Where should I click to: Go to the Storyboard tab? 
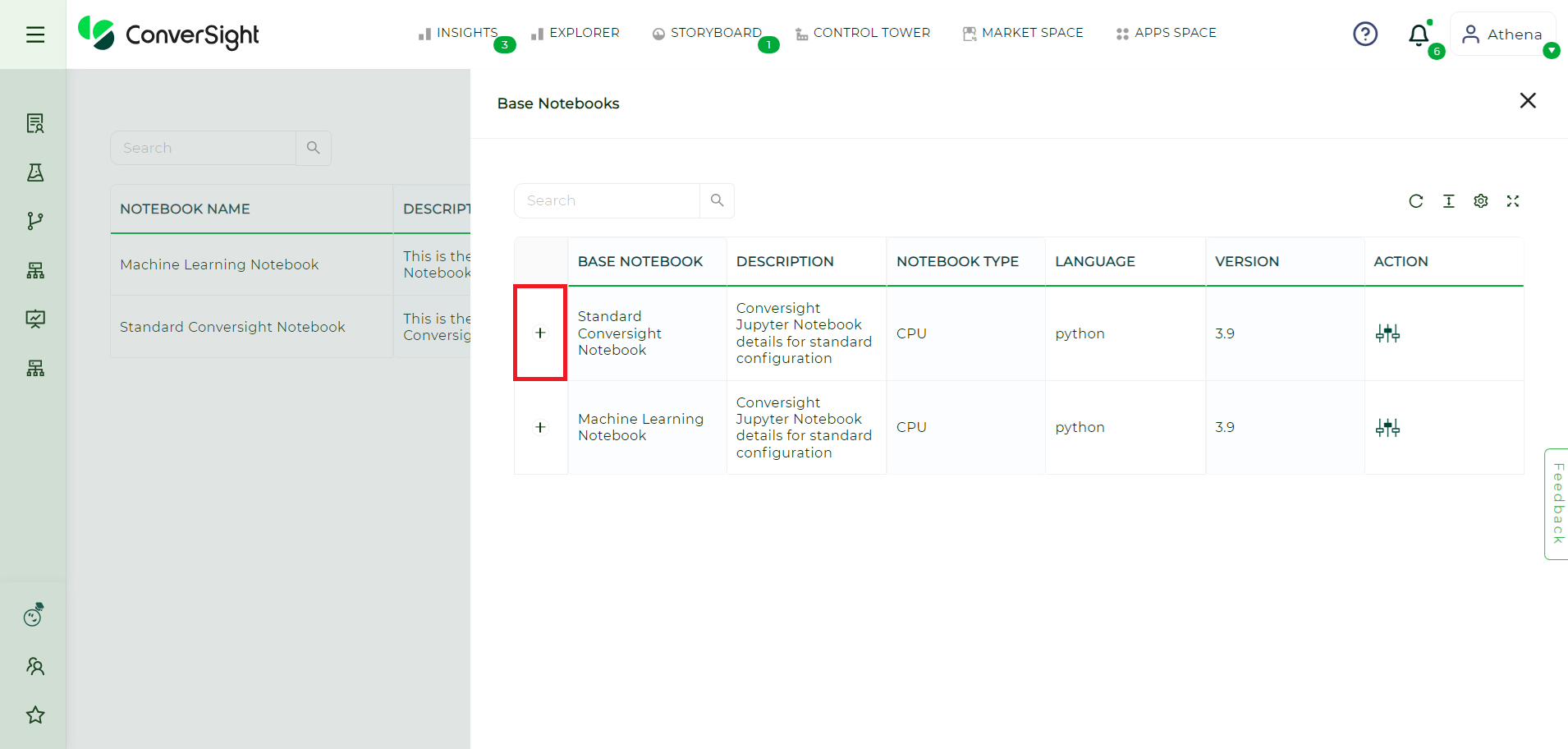pos(707,33)
